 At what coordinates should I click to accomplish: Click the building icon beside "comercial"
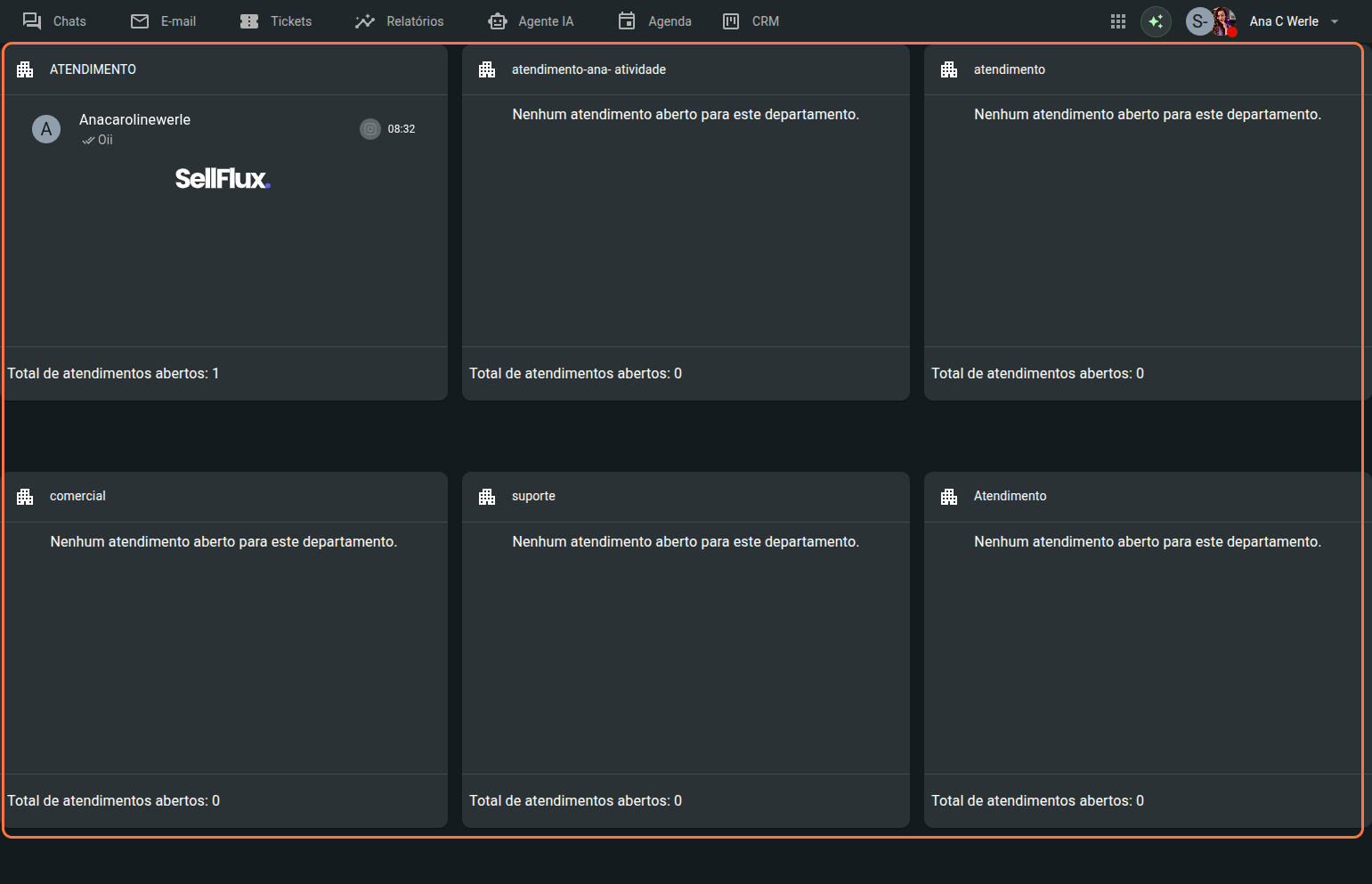tap(25, 497)
